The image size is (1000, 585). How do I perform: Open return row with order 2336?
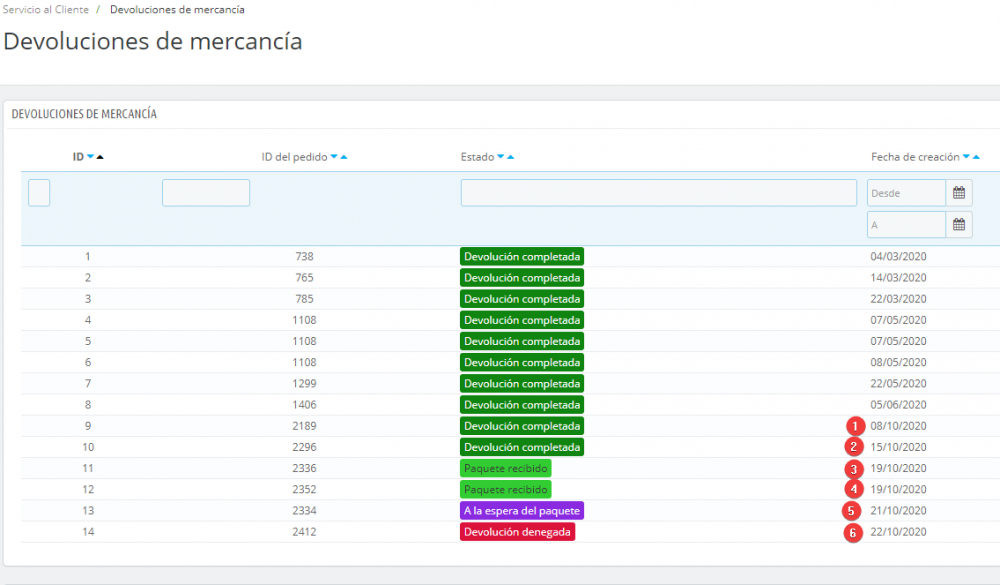pos(510,468)
